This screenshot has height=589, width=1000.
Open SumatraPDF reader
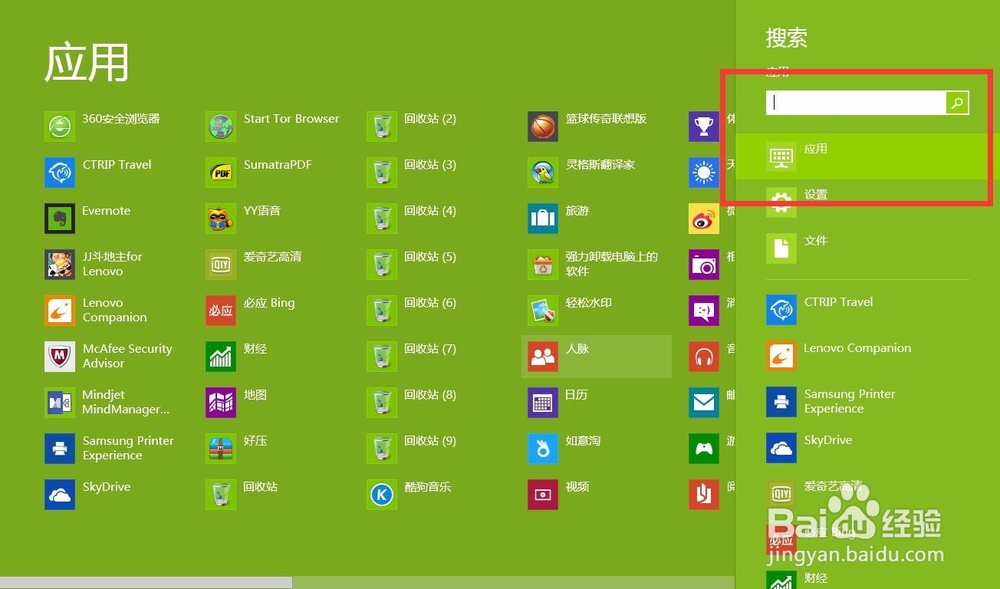[258, 172]
